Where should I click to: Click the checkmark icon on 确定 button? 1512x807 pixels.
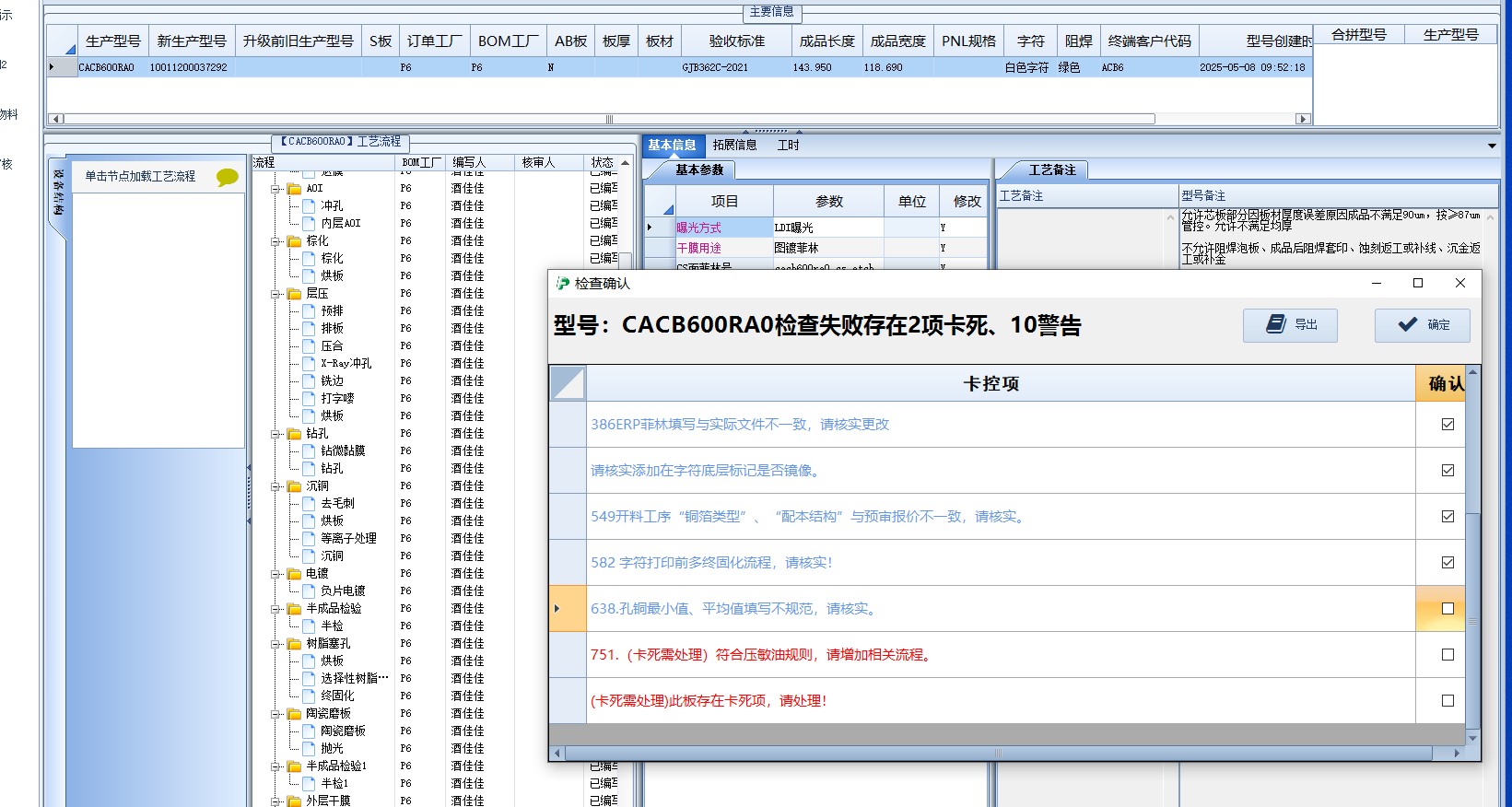(1407, 324)
